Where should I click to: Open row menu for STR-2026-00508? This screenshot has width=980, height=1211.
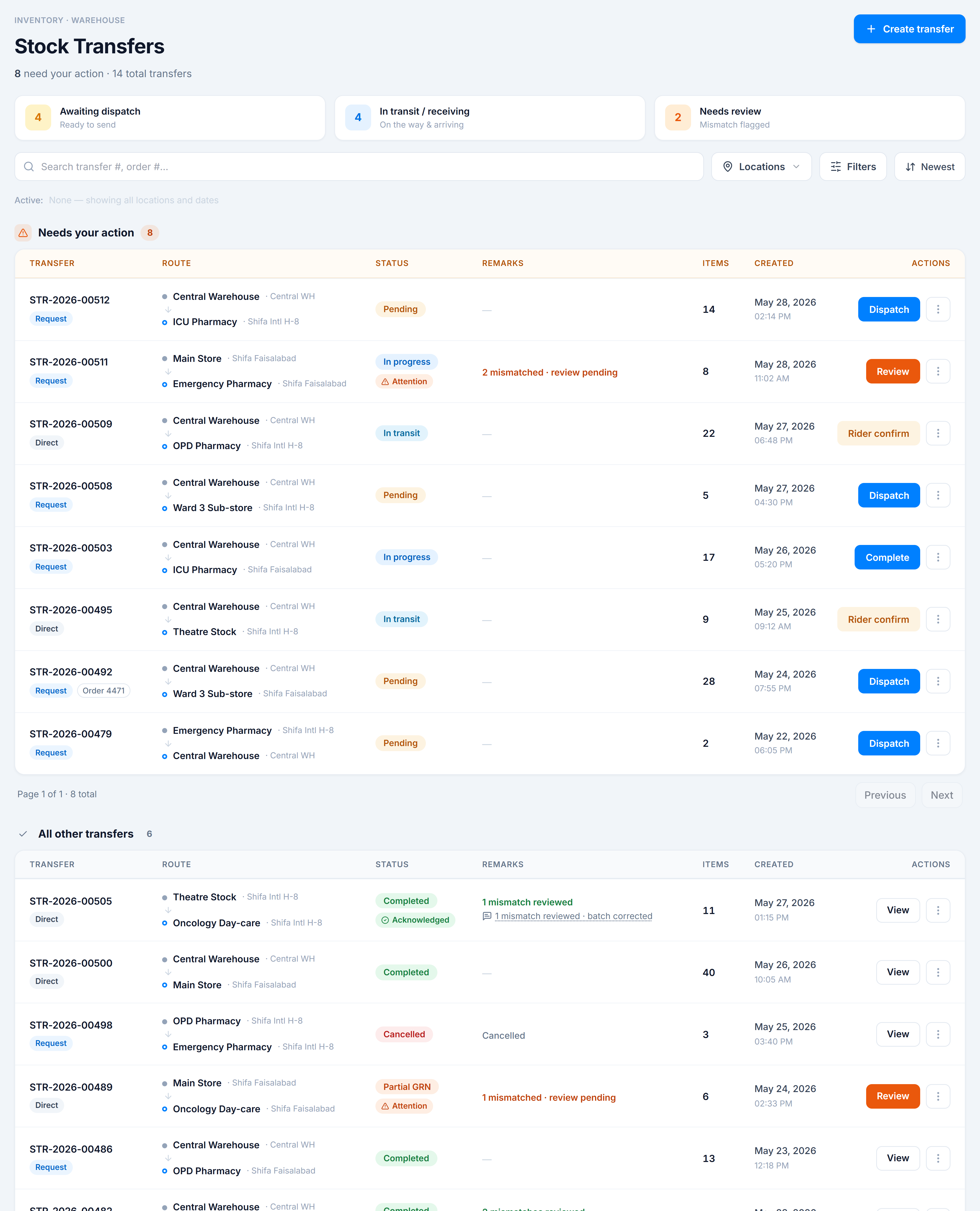coord(938,495)
